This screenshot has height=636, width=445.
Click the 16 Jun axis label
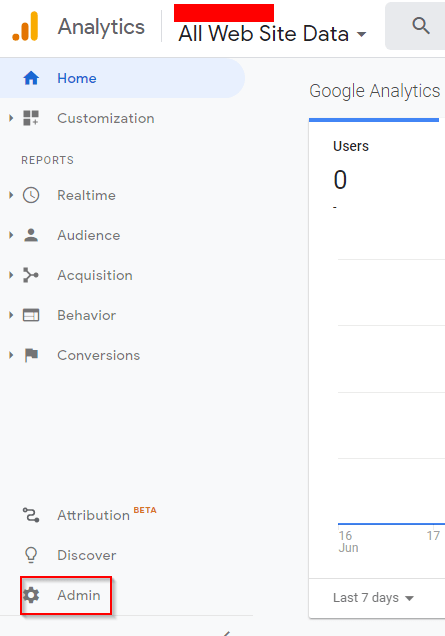(348, 541)
